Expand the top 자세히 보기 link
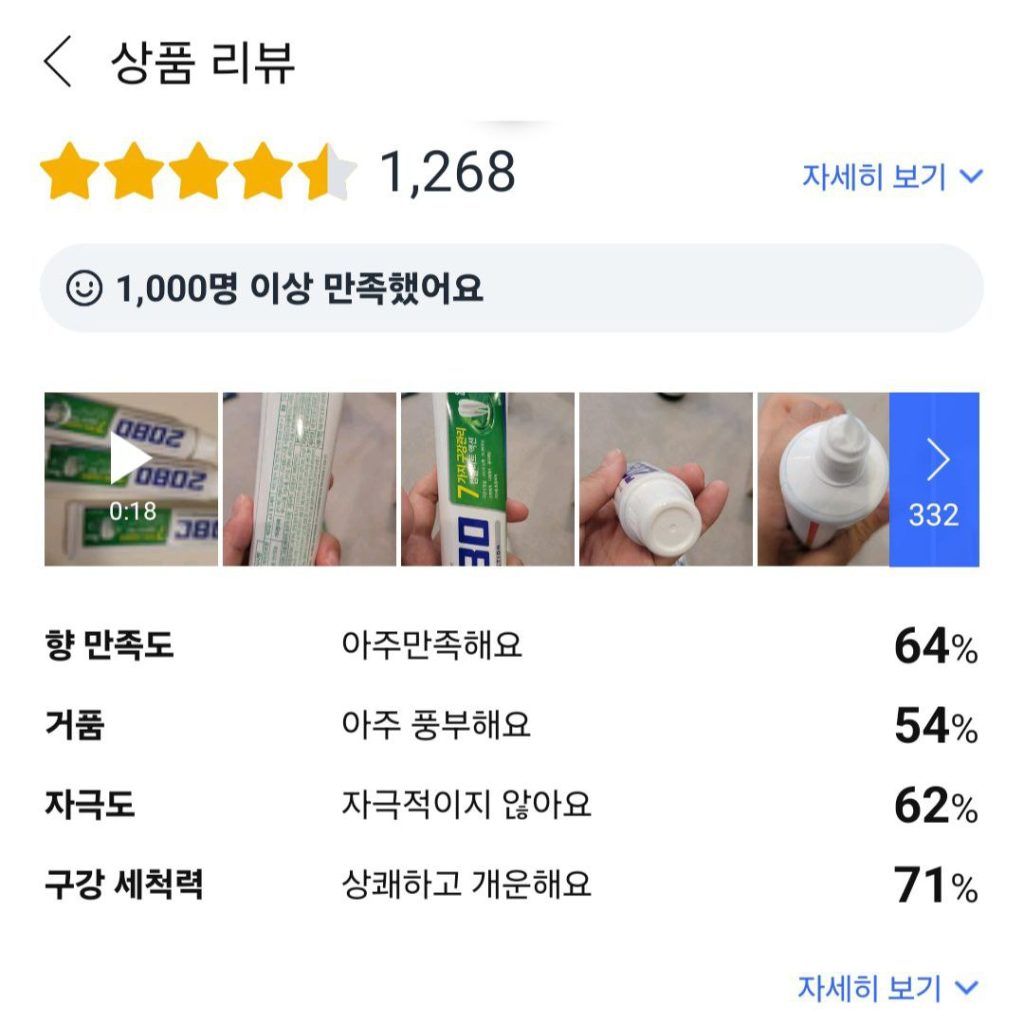 pyautogui.click(x=874, y=177)
